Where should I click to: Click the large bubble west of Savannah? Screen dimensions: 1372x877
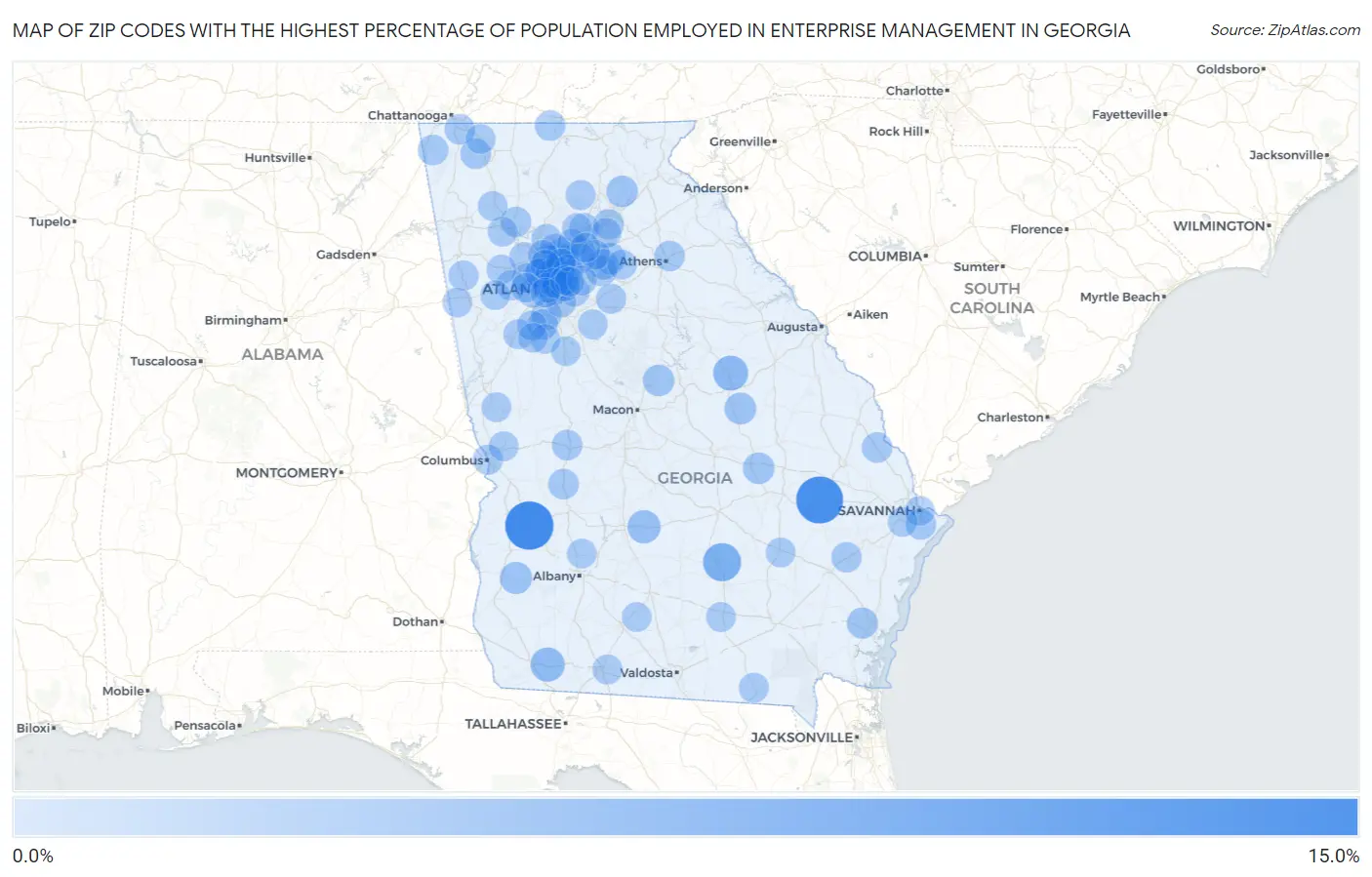tap(820, 499)
